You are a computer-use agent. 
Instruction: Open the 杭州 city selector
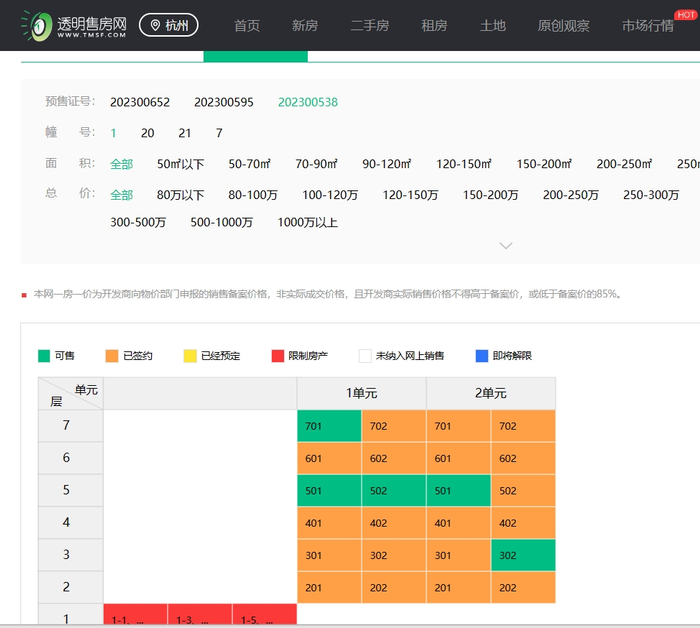pyautogui.click(x=169, y=25)
